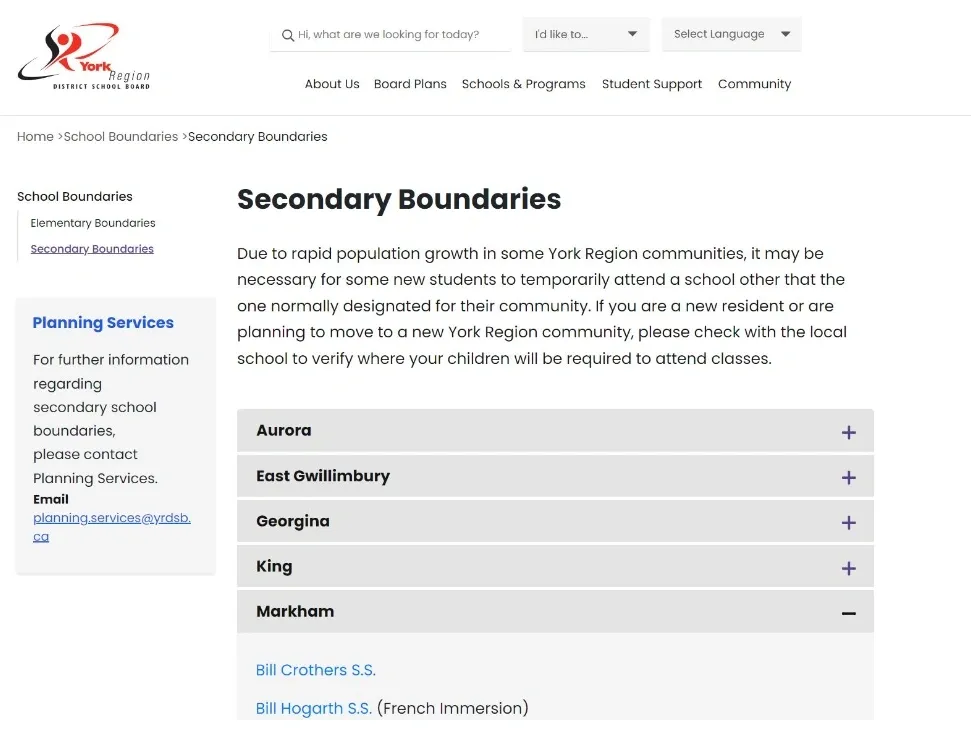Click Home in the breadcrumb
Screen dimensions: 971x751
click(x=35, y=137)
